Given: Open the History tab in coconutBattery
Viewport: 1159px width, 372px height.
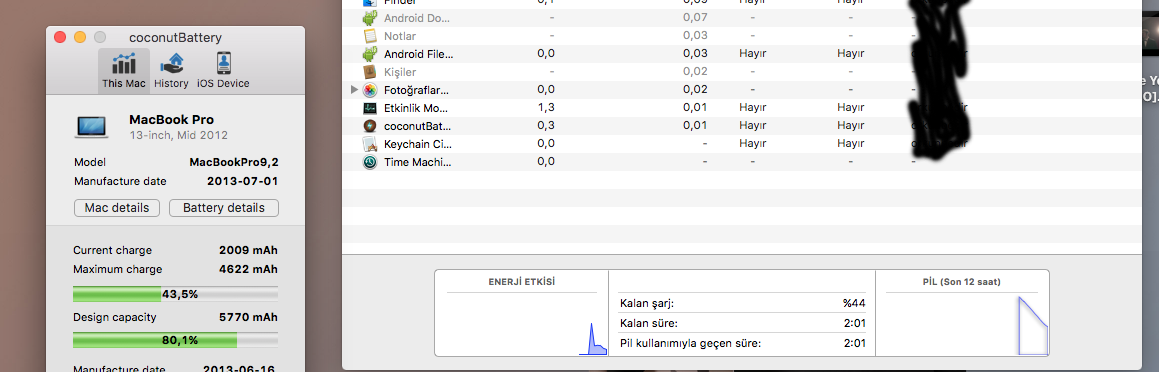Looking at the screenshot, I should [x=171, y=71].
